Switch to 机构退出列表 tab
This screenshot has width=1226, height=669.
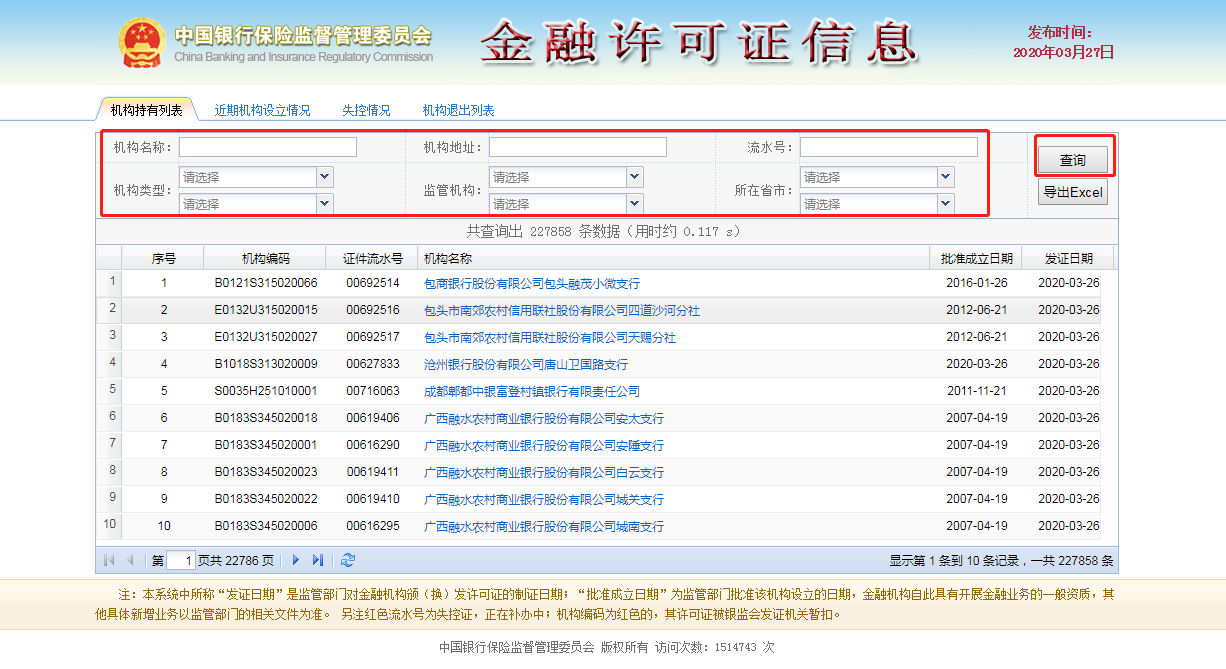458,110
